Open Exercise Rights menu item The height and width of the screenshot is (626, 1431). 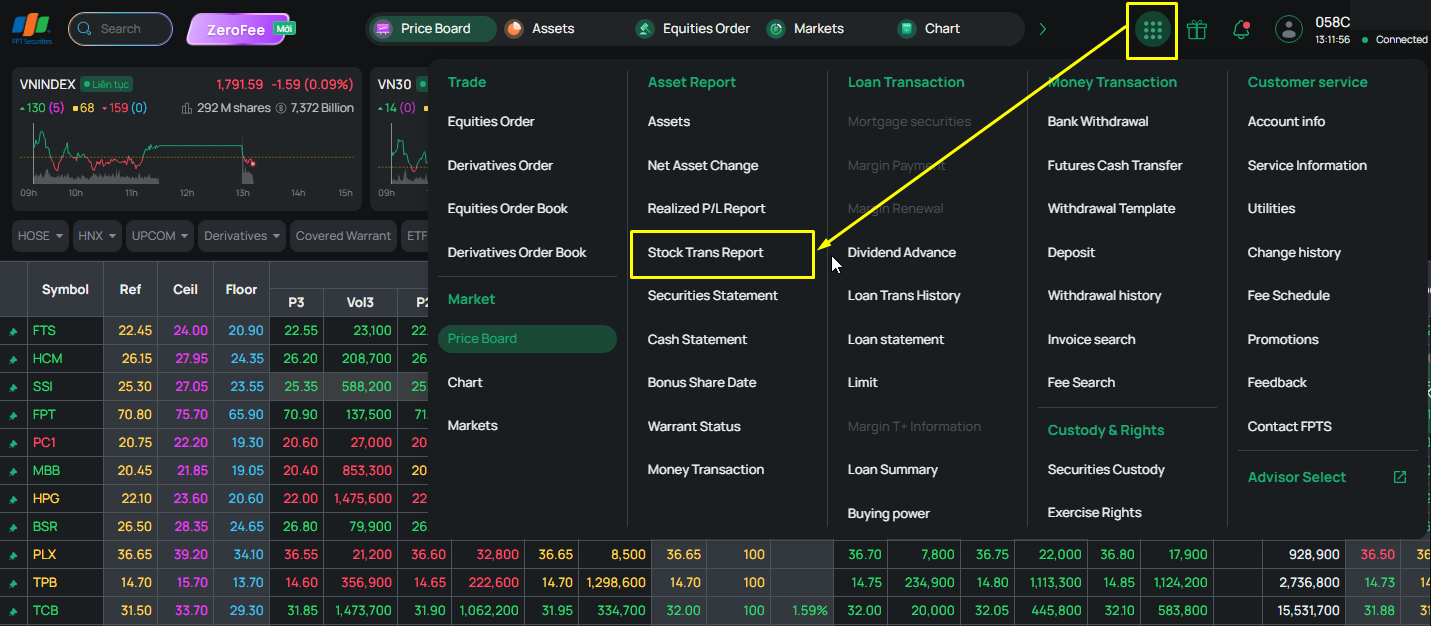1094,513
